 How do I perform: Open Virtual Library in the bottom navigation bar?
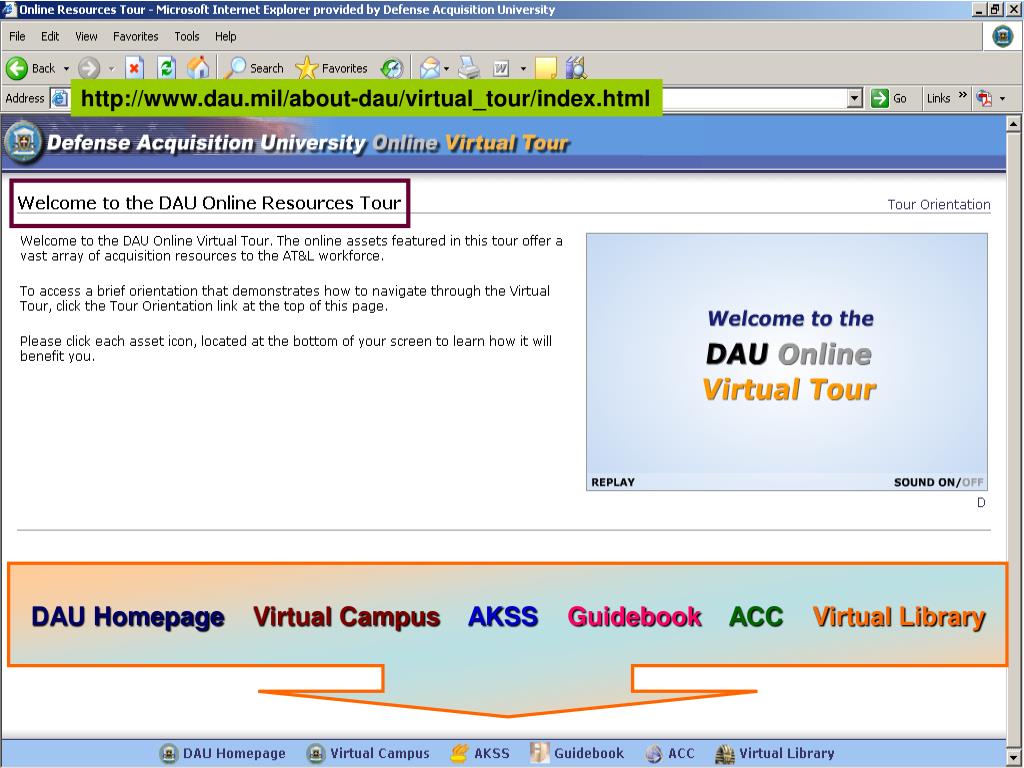tap(775, 753)
